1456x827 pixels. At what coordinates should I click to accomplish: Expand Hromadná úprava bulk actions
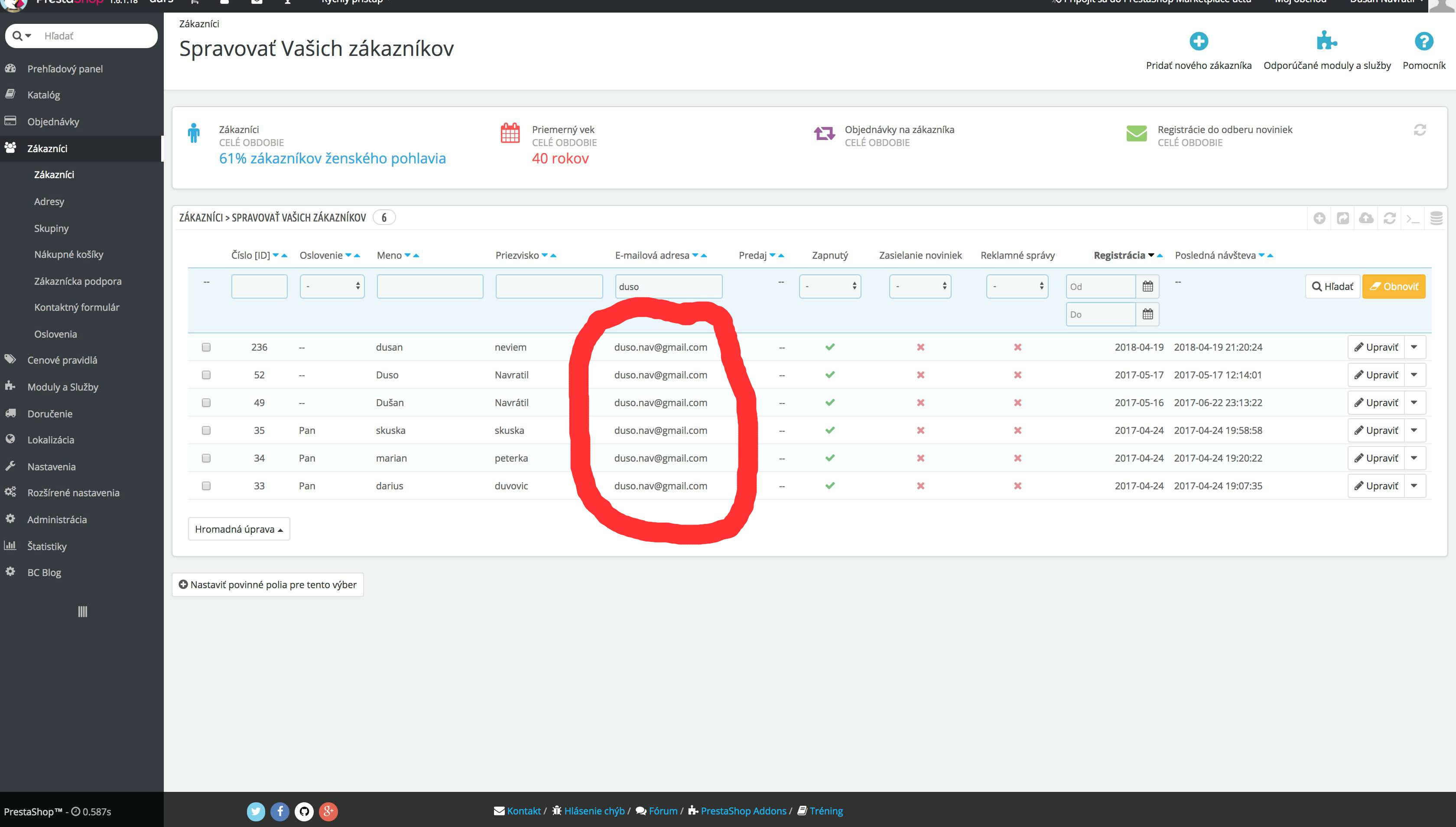(x=238, y=529)
